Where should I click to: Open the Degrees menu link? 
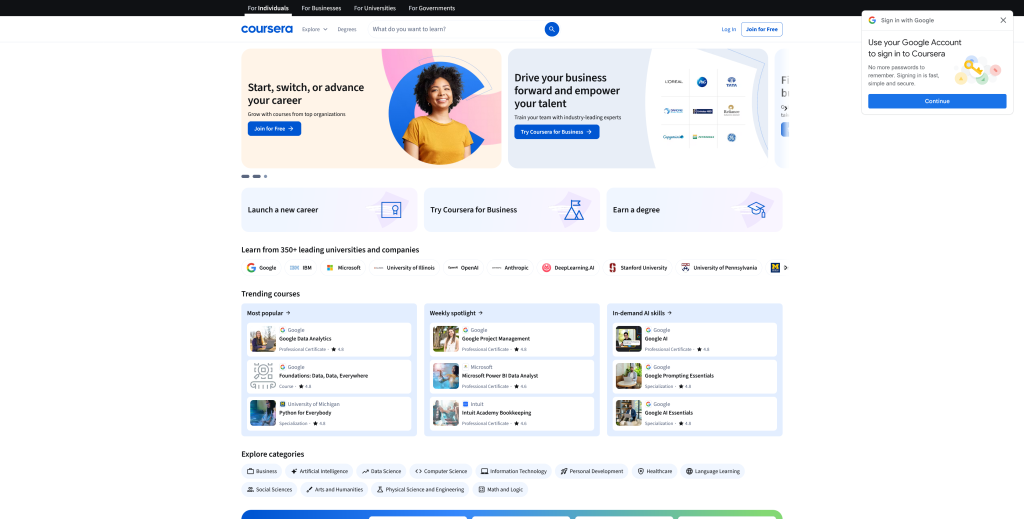[347, 29]
